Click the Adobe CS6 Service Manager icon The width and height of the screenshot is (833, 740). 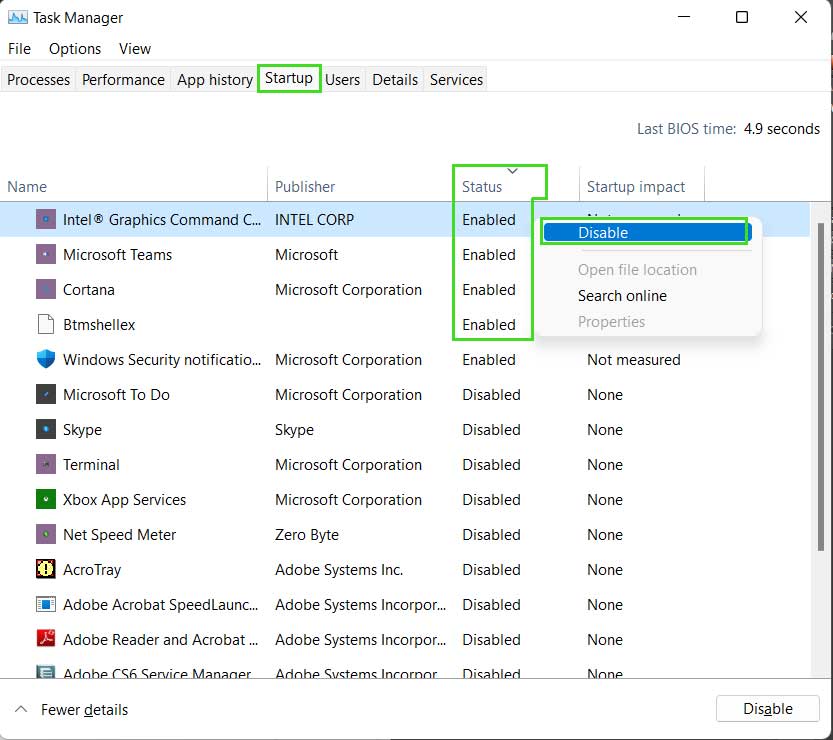46,673
